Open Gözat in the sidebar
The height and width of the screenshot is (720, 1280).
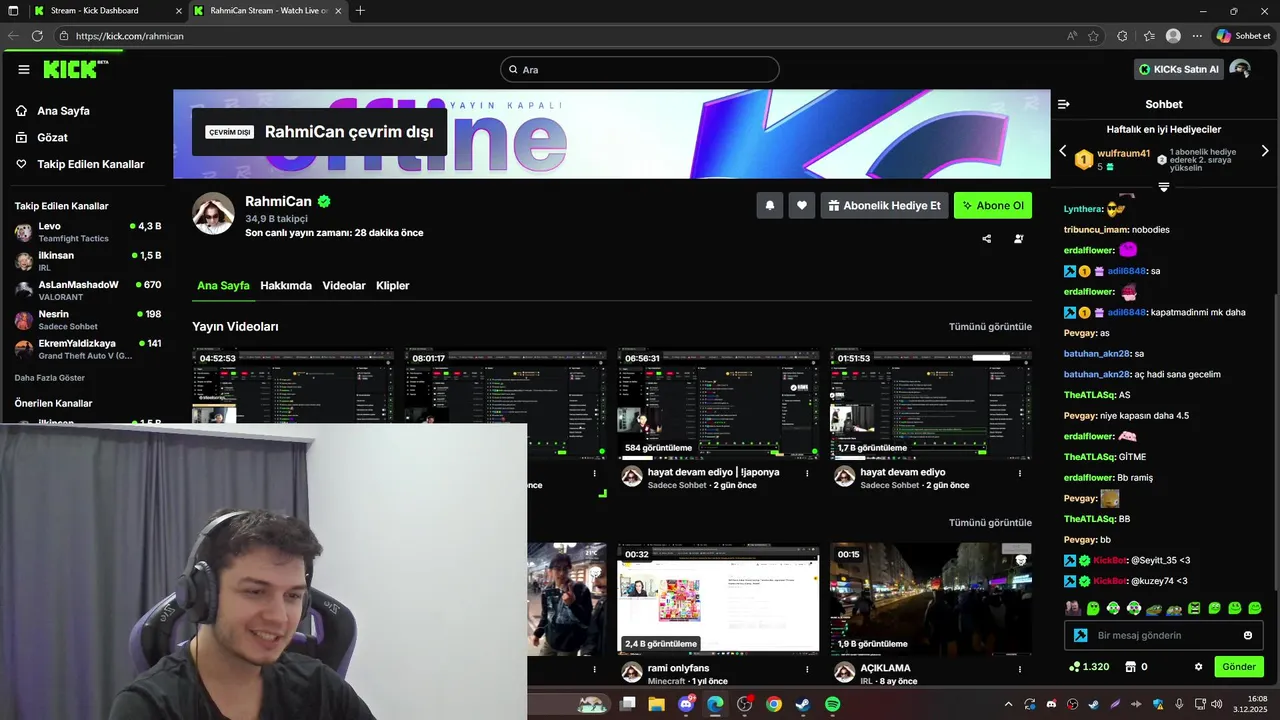click(52, 137)
